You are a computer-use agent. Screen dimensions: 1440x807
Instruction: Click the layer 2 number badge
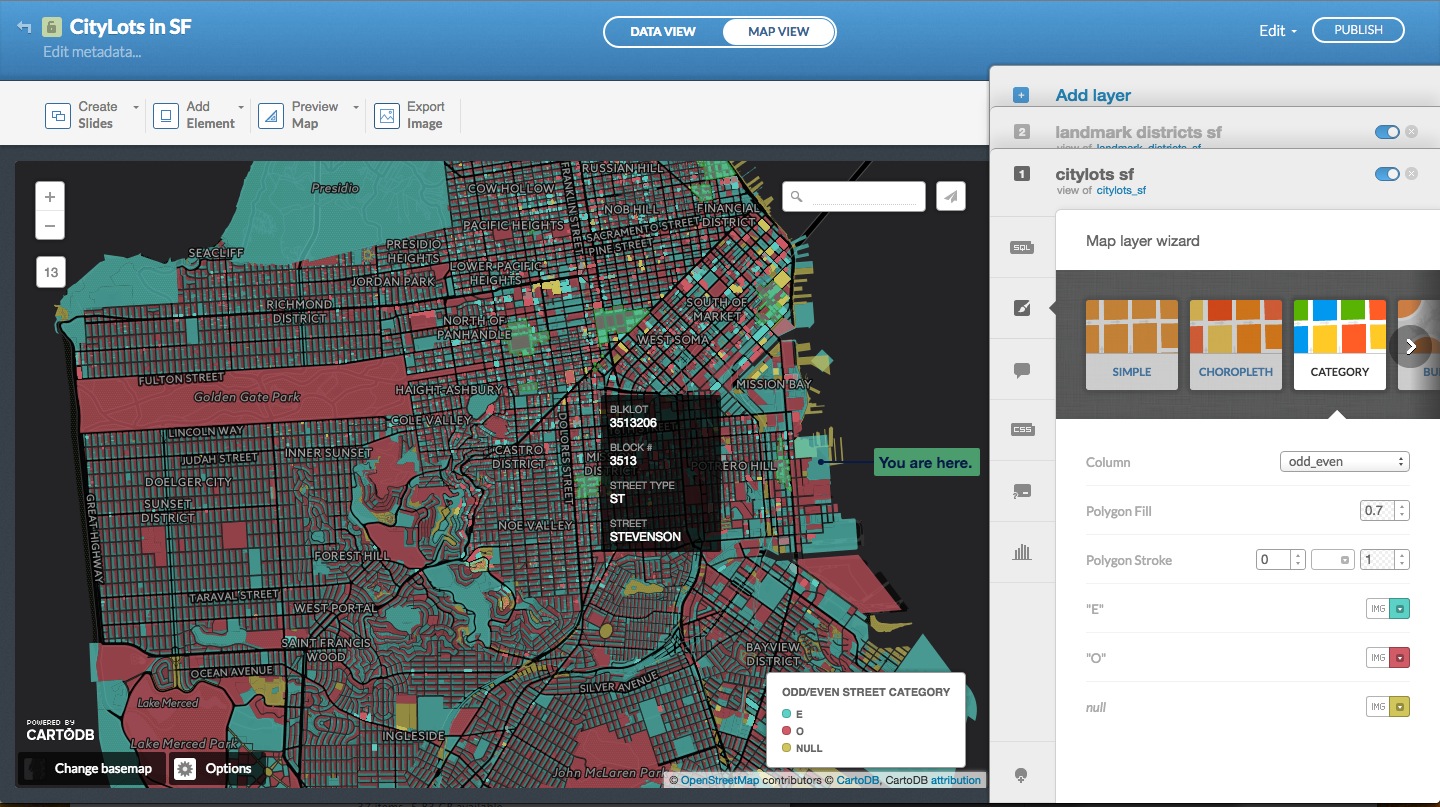click(x=1021, y=132)
